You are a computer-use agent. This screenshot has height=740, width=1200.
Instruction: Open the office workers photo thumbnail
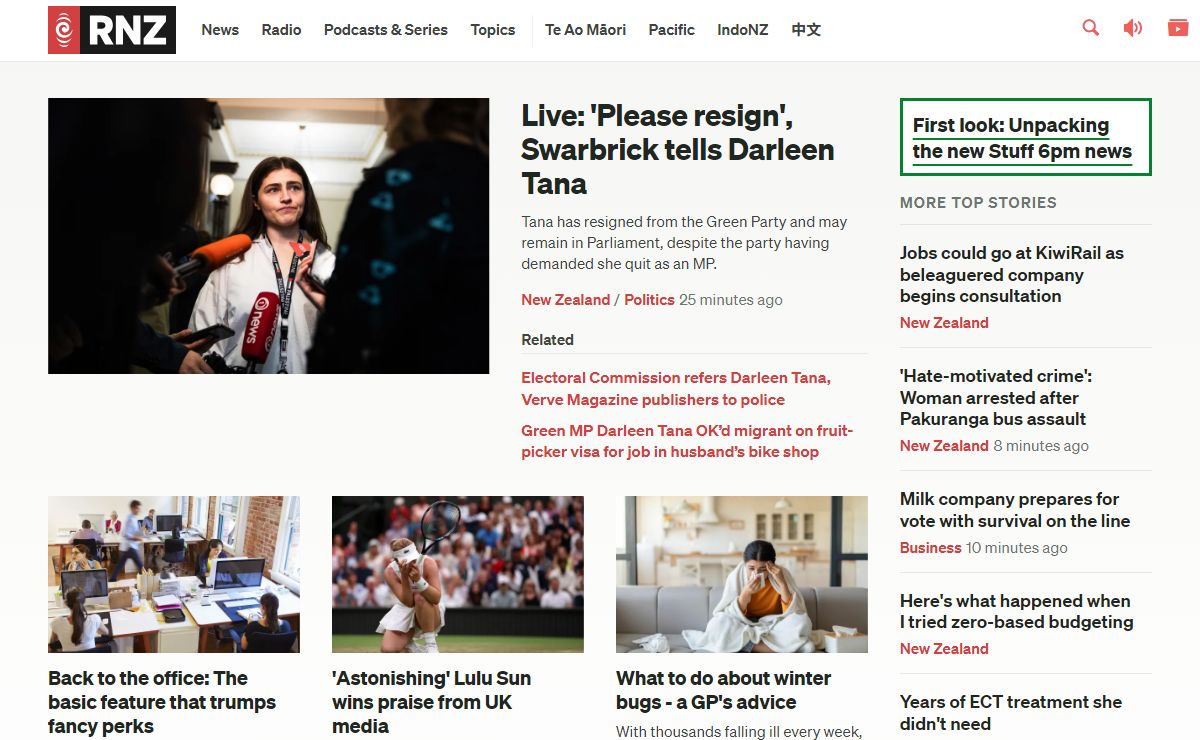174,574
